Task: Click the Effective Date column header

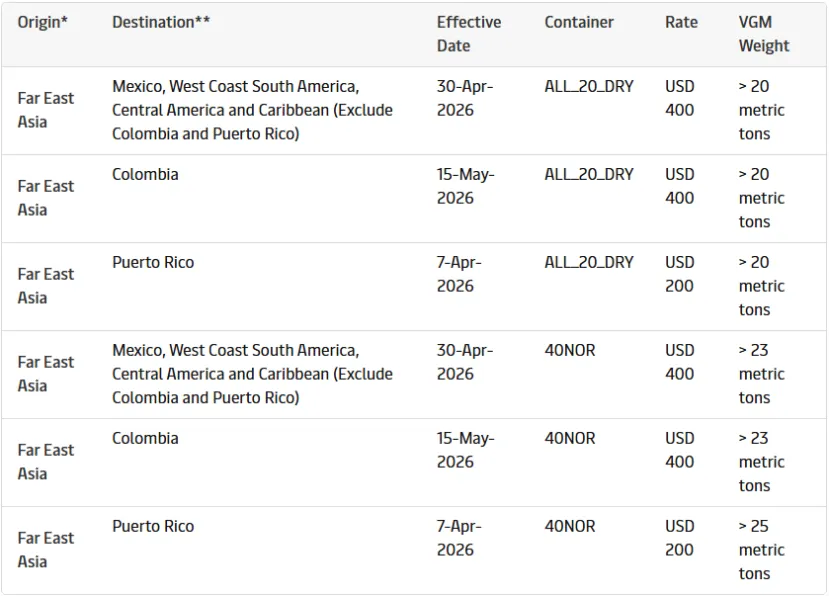Action: 468,33
